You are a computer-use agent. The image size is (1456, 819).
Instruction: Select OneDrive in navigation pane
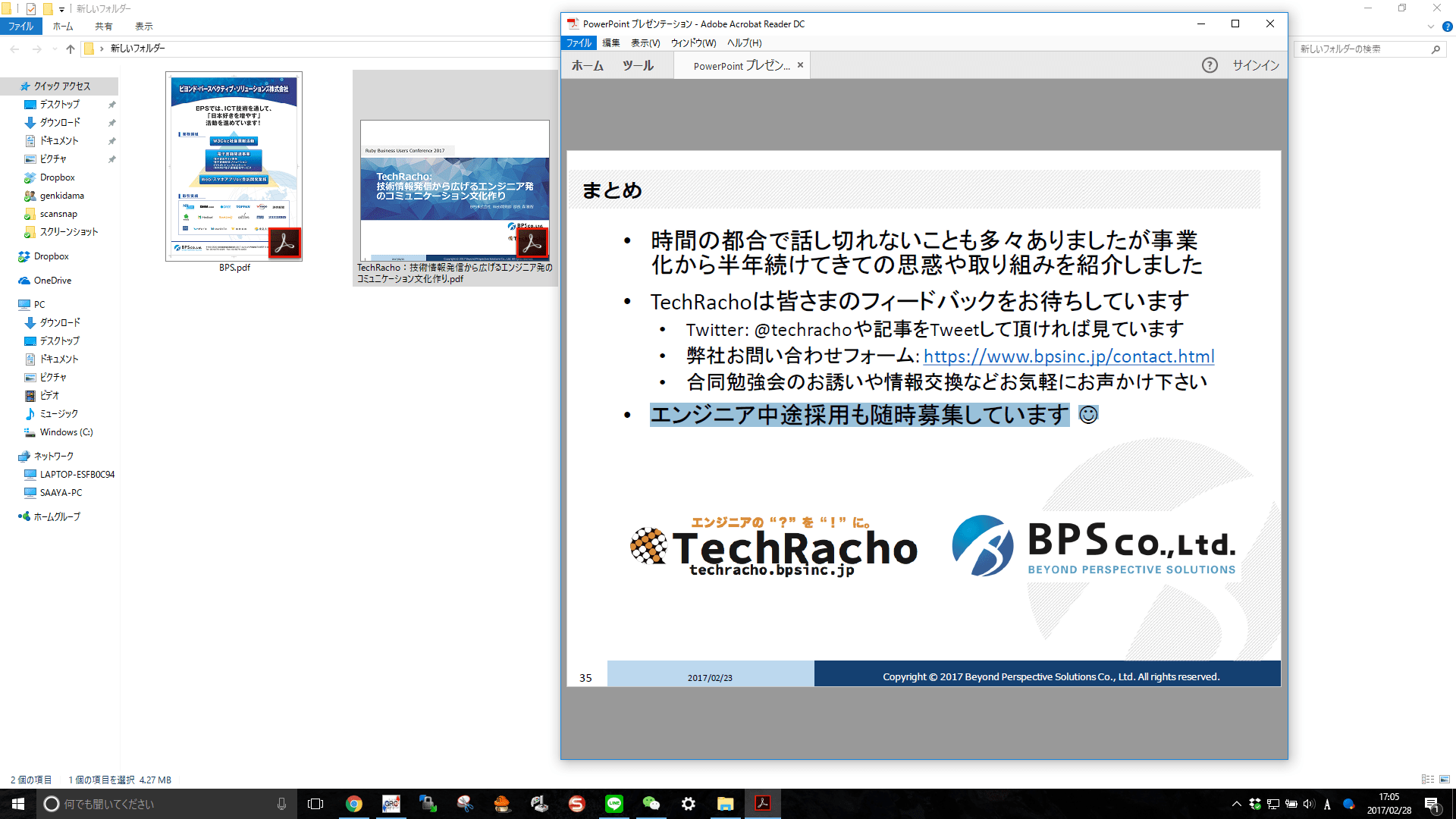click(52, 281)
